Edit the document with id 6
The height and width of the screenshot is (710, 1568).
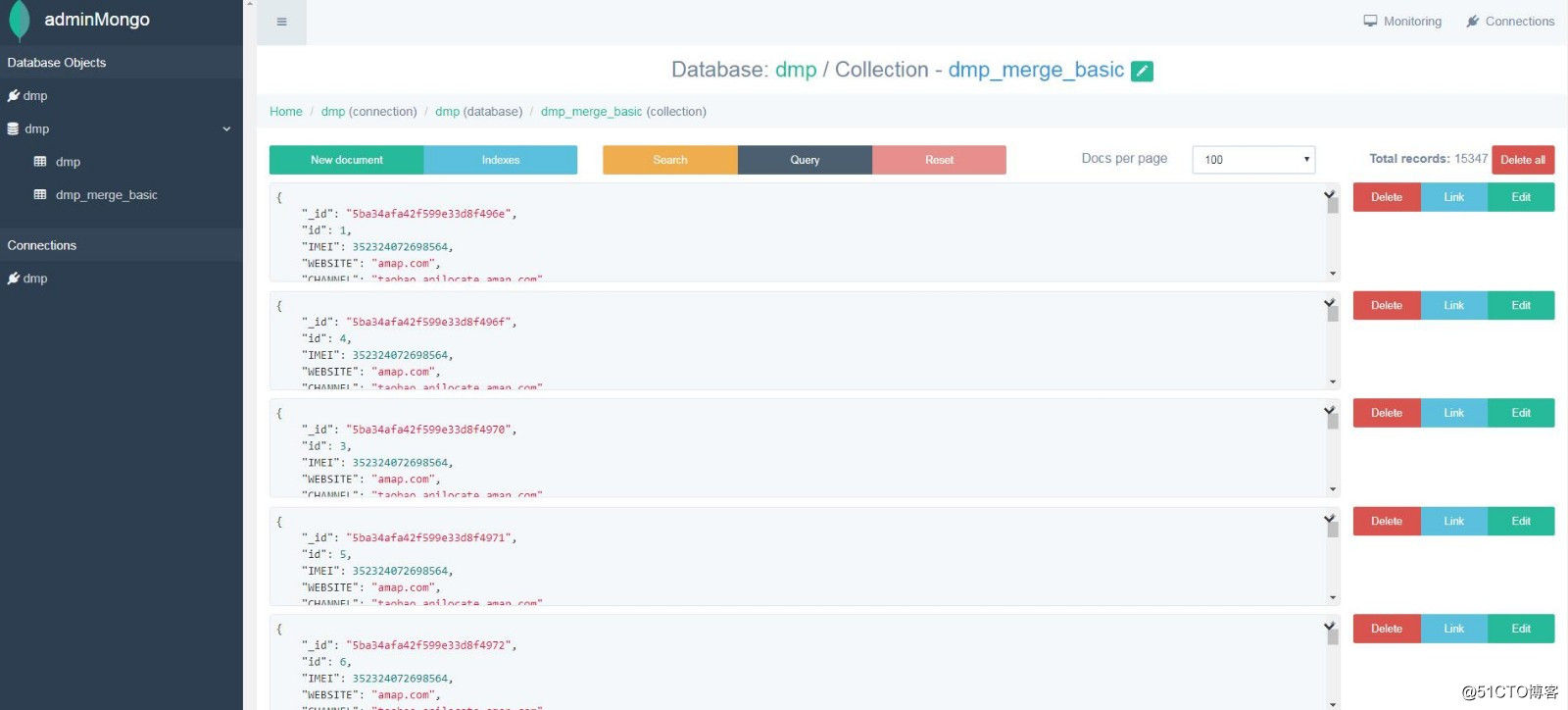click(1521, 629)
